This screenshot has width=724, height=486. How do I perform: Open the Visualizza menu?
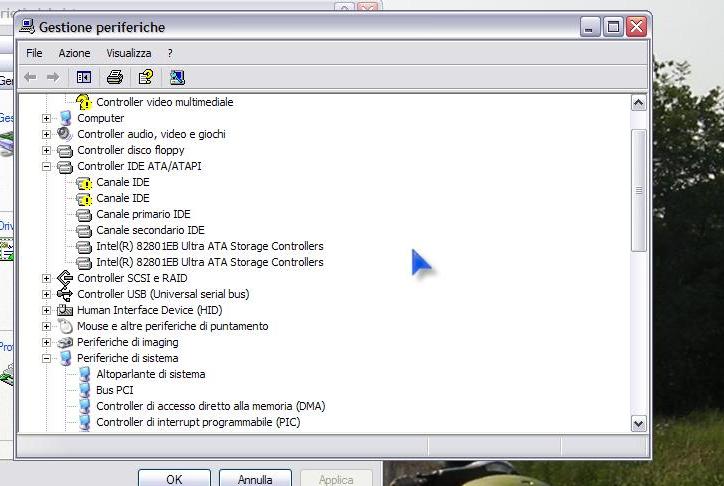click(x=129, y=54)
